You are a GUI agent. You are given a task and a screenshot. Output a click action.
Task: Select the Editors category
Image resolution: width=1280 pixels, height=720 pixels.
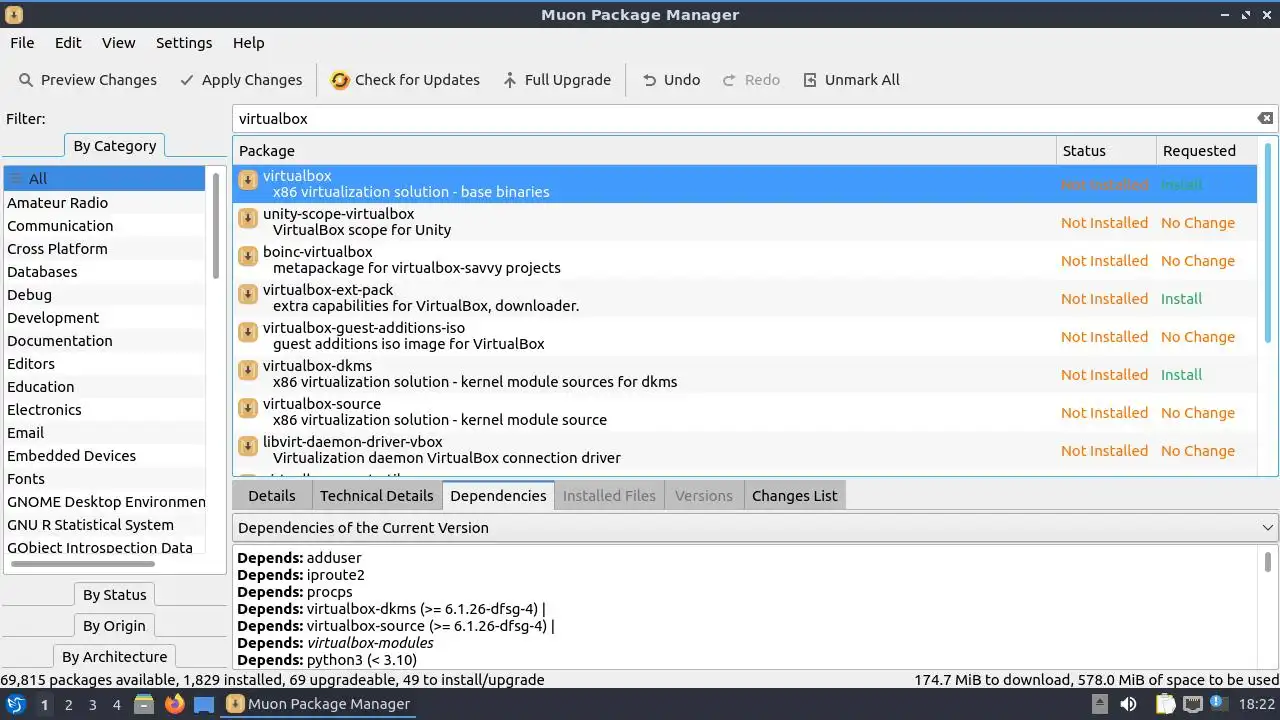[x=104, y=364]
